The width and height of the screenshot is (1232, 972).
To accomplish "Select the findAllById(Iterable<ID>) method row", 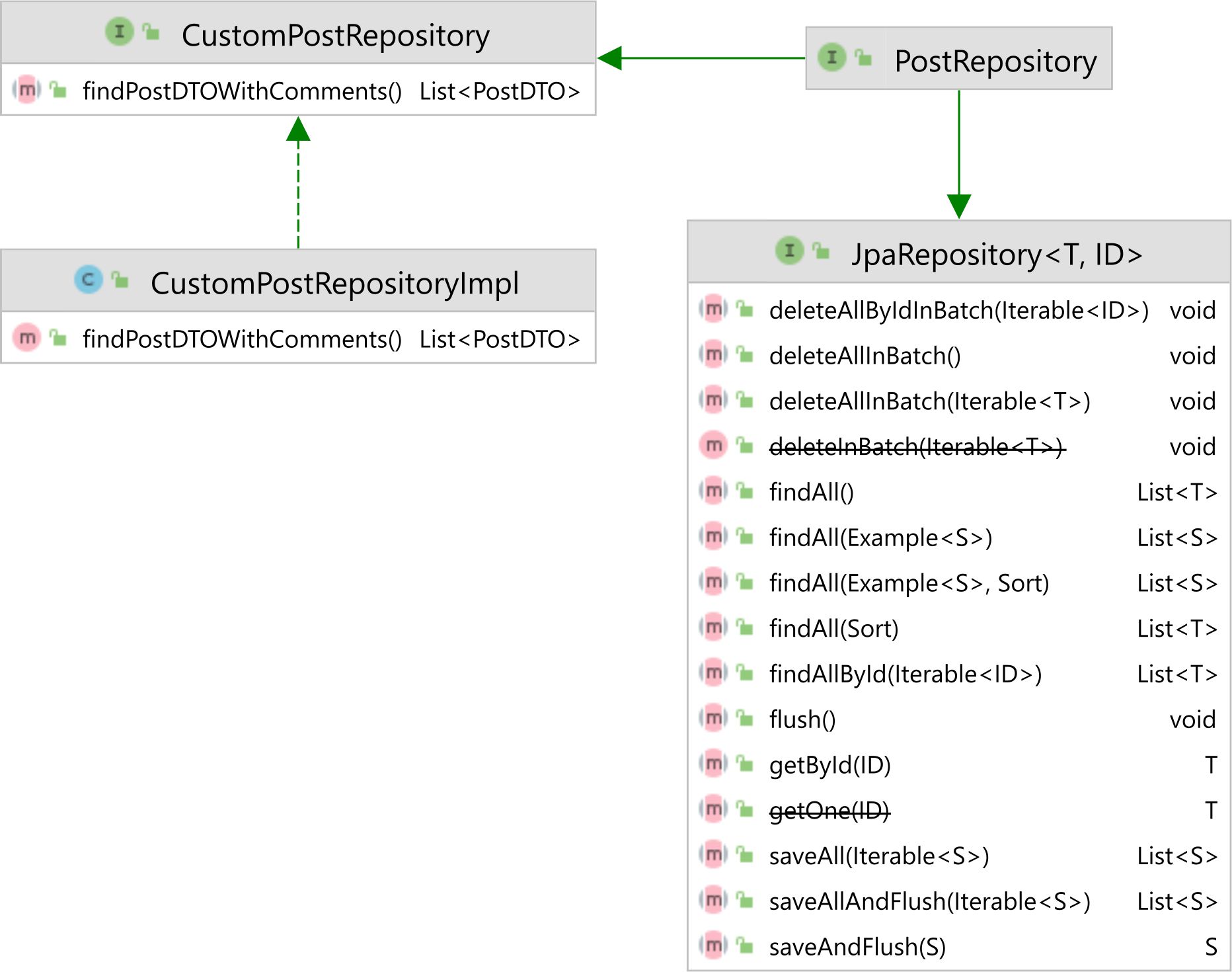I will 959,674.
